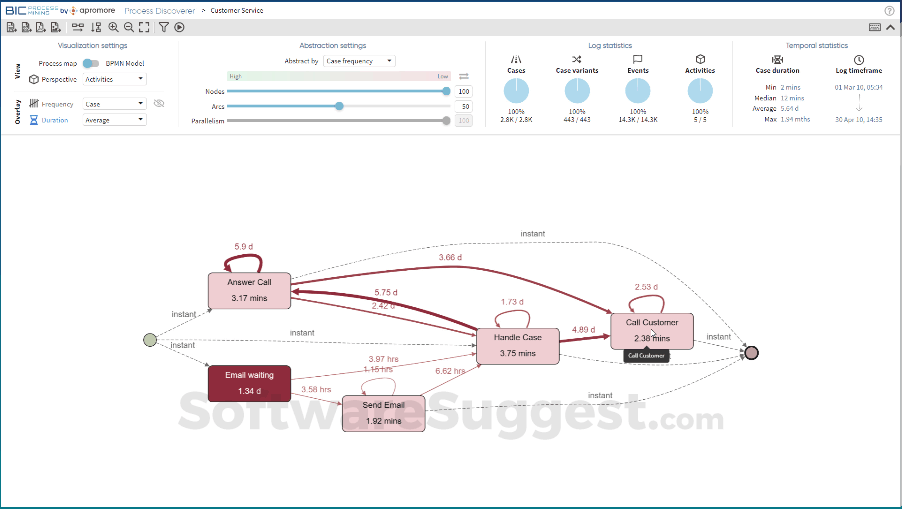Click the zoom in magnifier icon
This screenshot has width=902, height=509.
tap(113, 28)
